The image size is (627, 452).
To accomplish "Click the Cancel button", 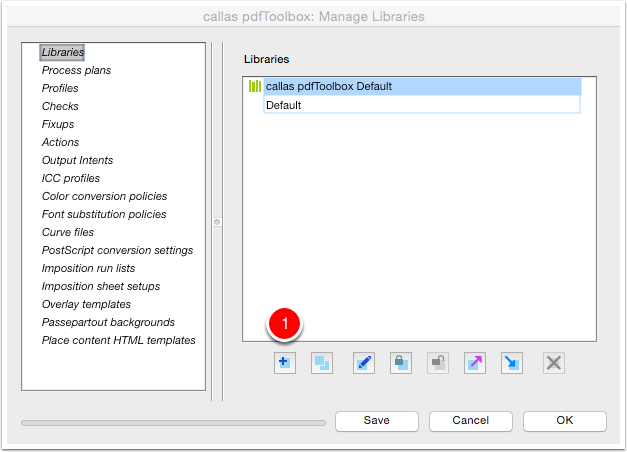I will click(x=471, y=421).
